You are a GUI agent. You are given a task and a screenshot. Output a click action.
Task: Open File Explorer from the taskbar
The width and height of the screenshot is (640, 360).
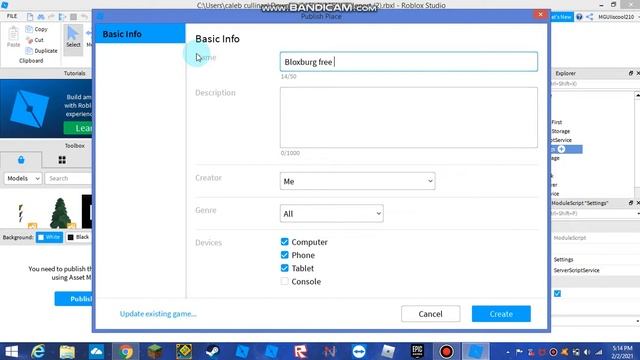pyautogui.click(x=67, y=351)
